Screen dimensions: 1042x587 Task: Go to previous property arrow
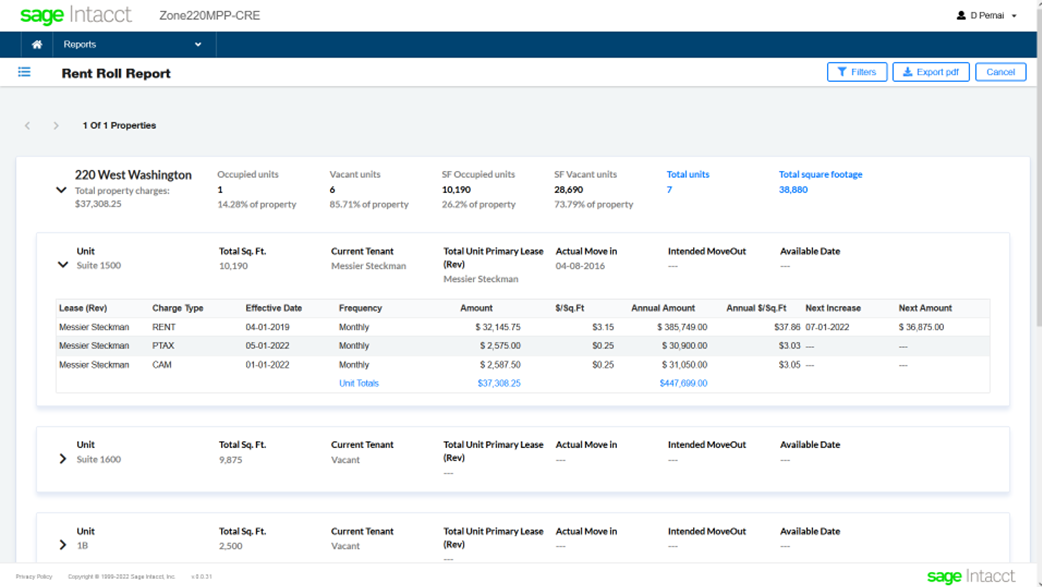pyautogui.click(x=28, y=126)
